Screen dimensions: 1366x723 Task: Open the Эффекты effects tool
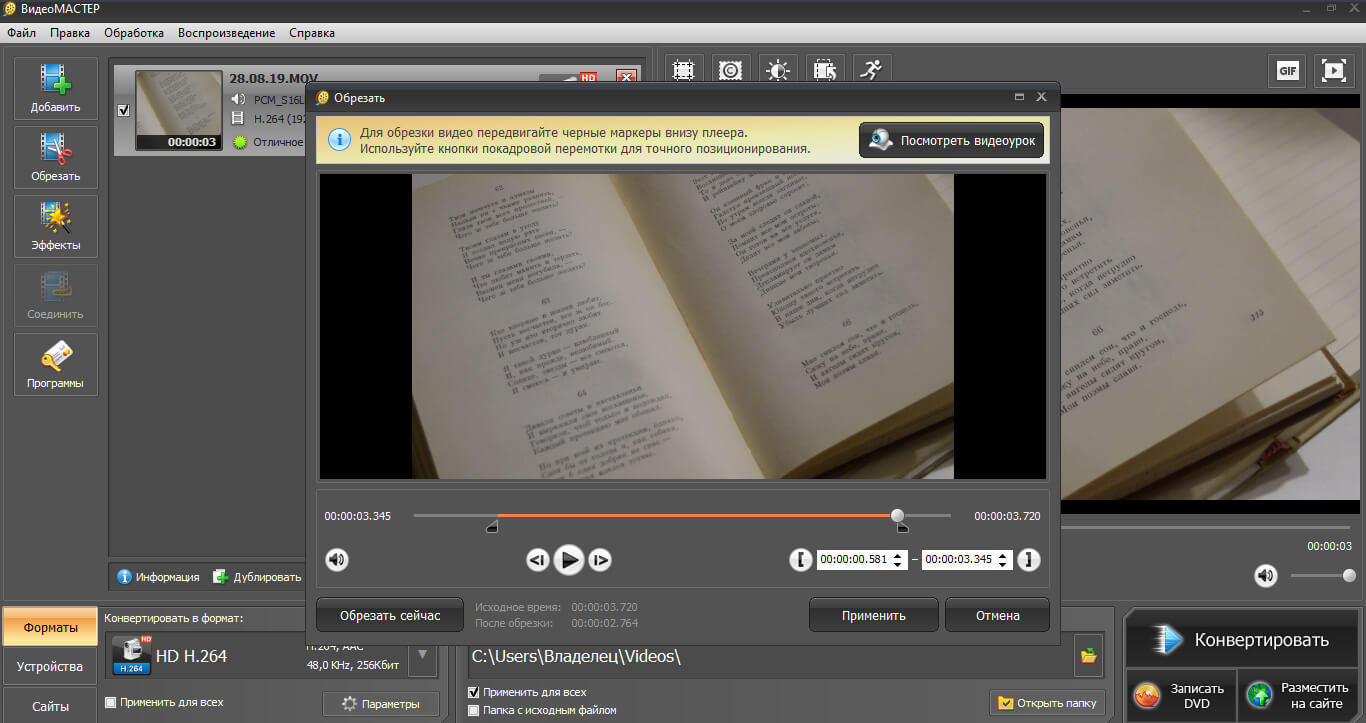[55, 226]
